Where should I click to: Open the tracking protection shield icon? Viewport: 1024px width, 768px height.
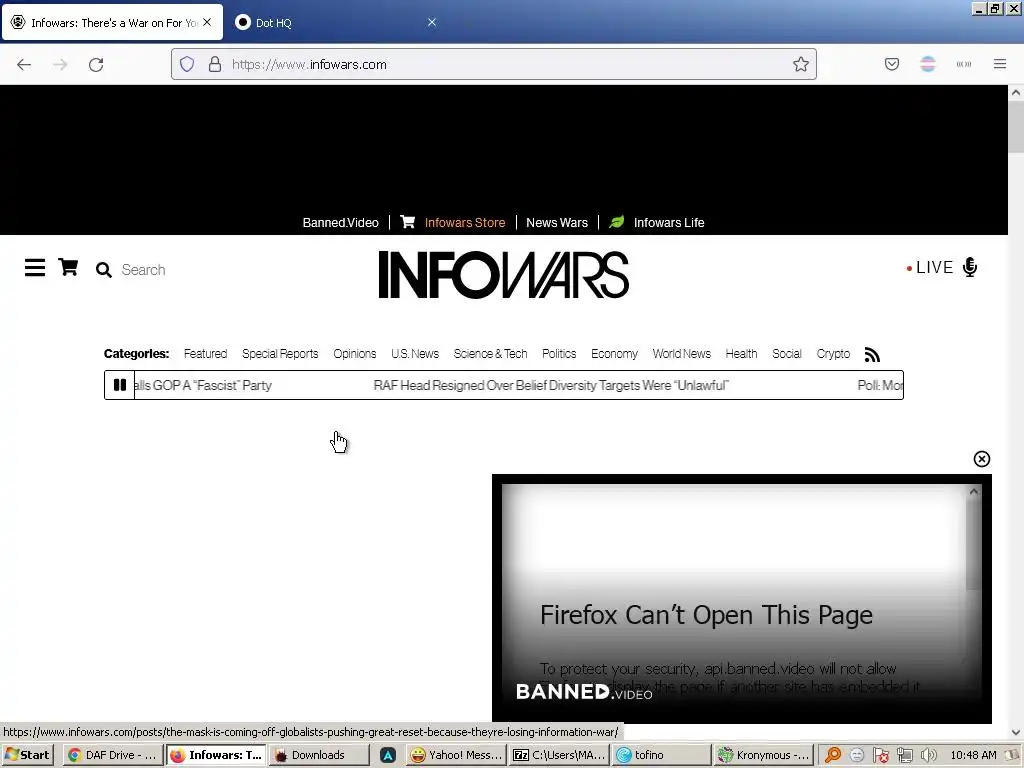(x=187, y=64)
